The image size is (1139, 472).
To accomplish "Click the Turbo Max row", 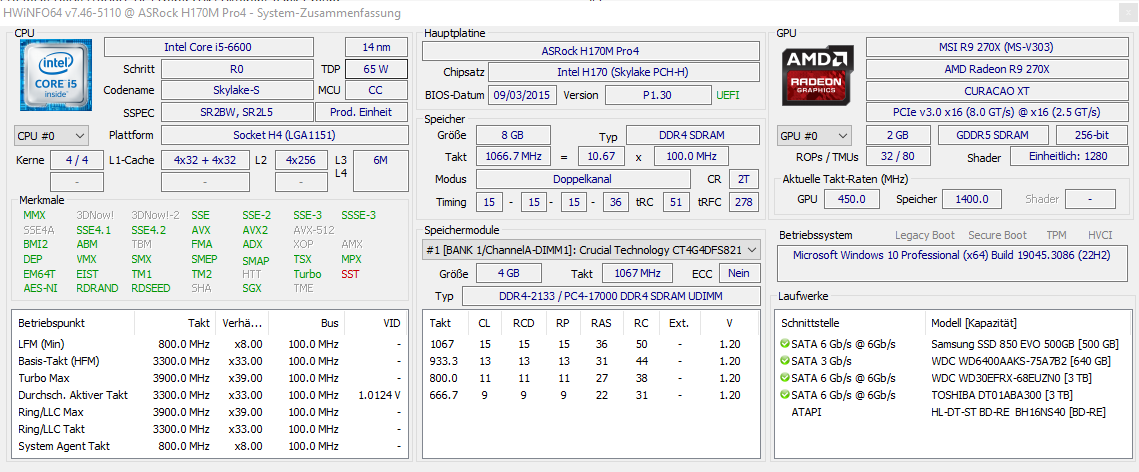I will click(x=210, y=378).
